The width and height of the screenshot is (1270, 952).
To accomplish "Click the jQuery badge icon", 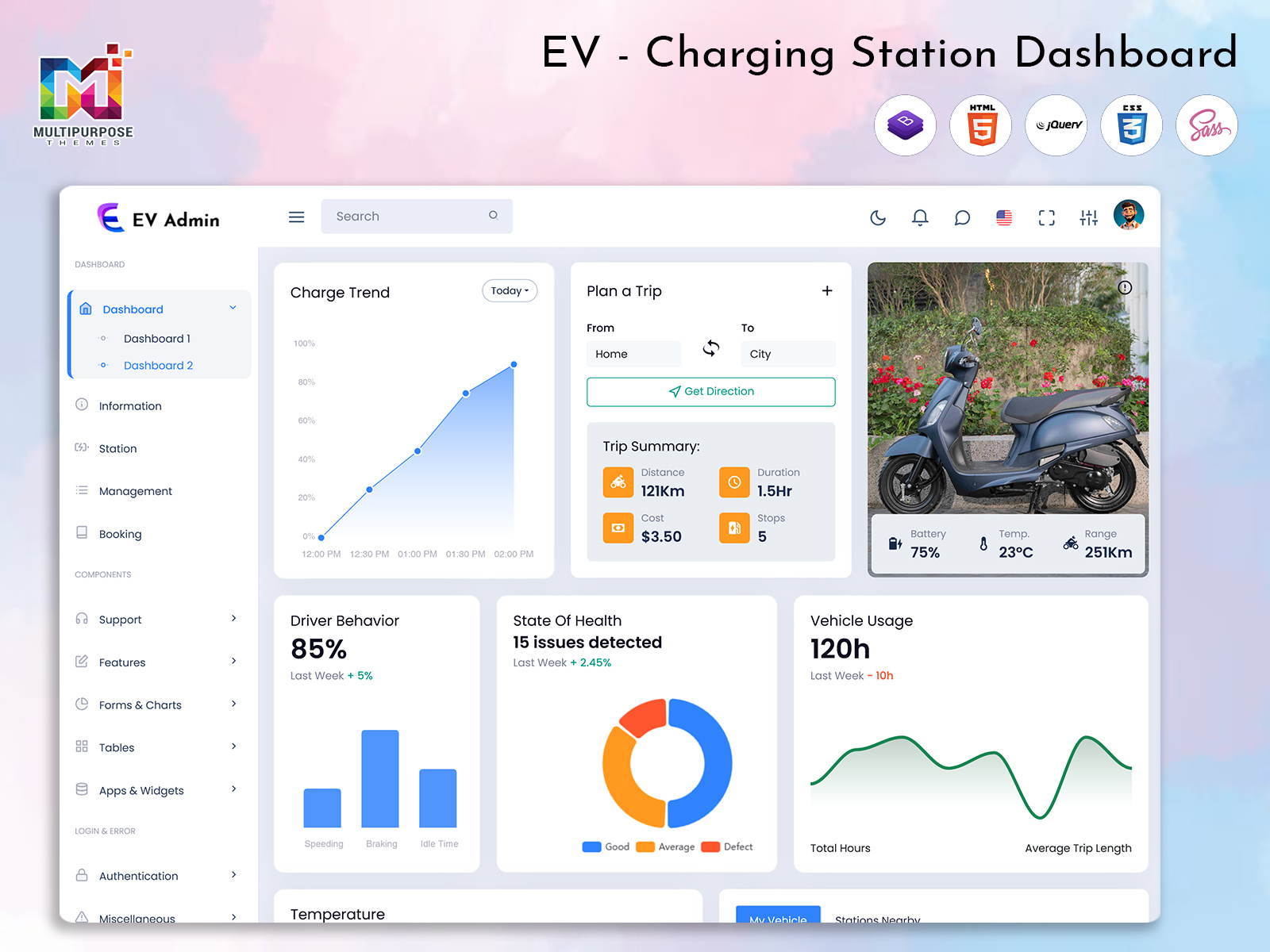I will pyautogui.click(x=1056, y=125).
